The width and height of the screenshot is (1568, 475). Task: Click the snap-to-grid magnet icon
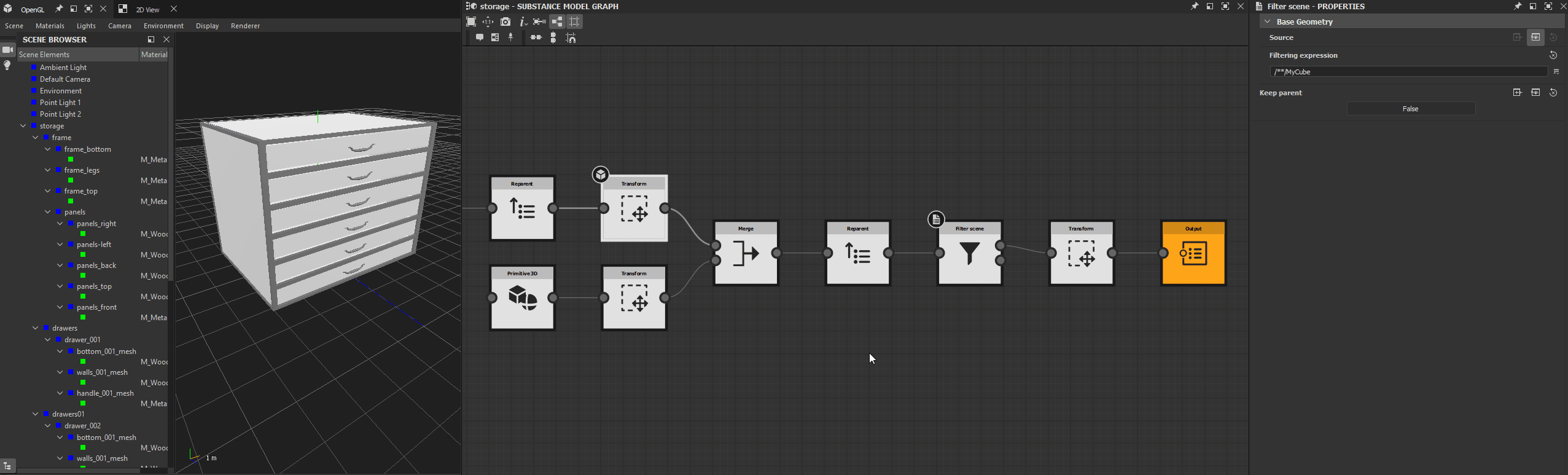tap(571, 38)
